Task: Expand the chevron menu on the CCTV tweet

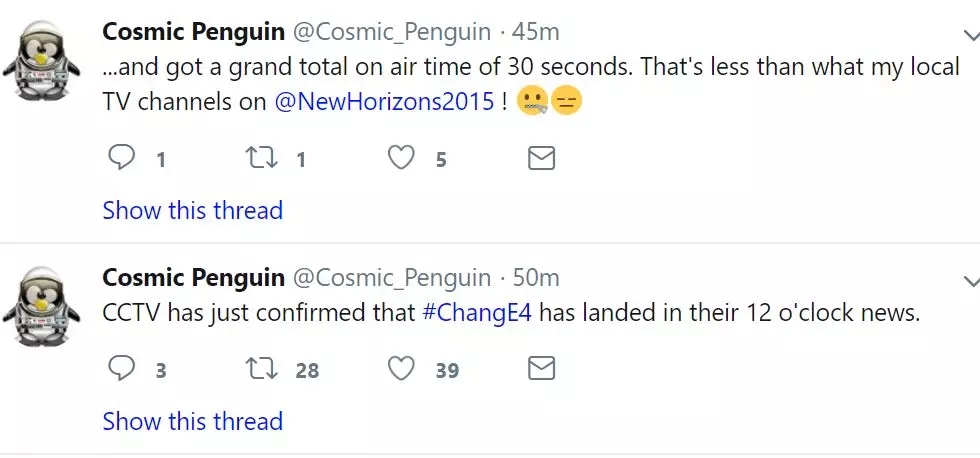Action: (x=968, y=280)
